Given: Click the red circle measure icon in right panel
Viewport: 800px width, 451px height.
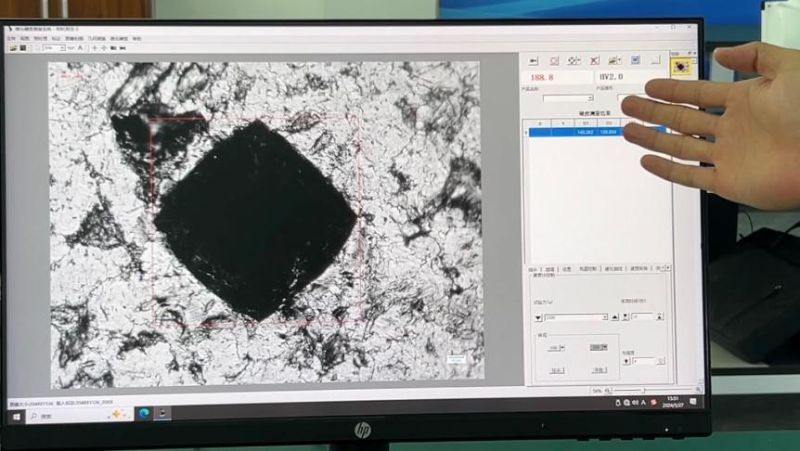Looking at the screenshot, I should pyautogui.click(x=554, y=61).
